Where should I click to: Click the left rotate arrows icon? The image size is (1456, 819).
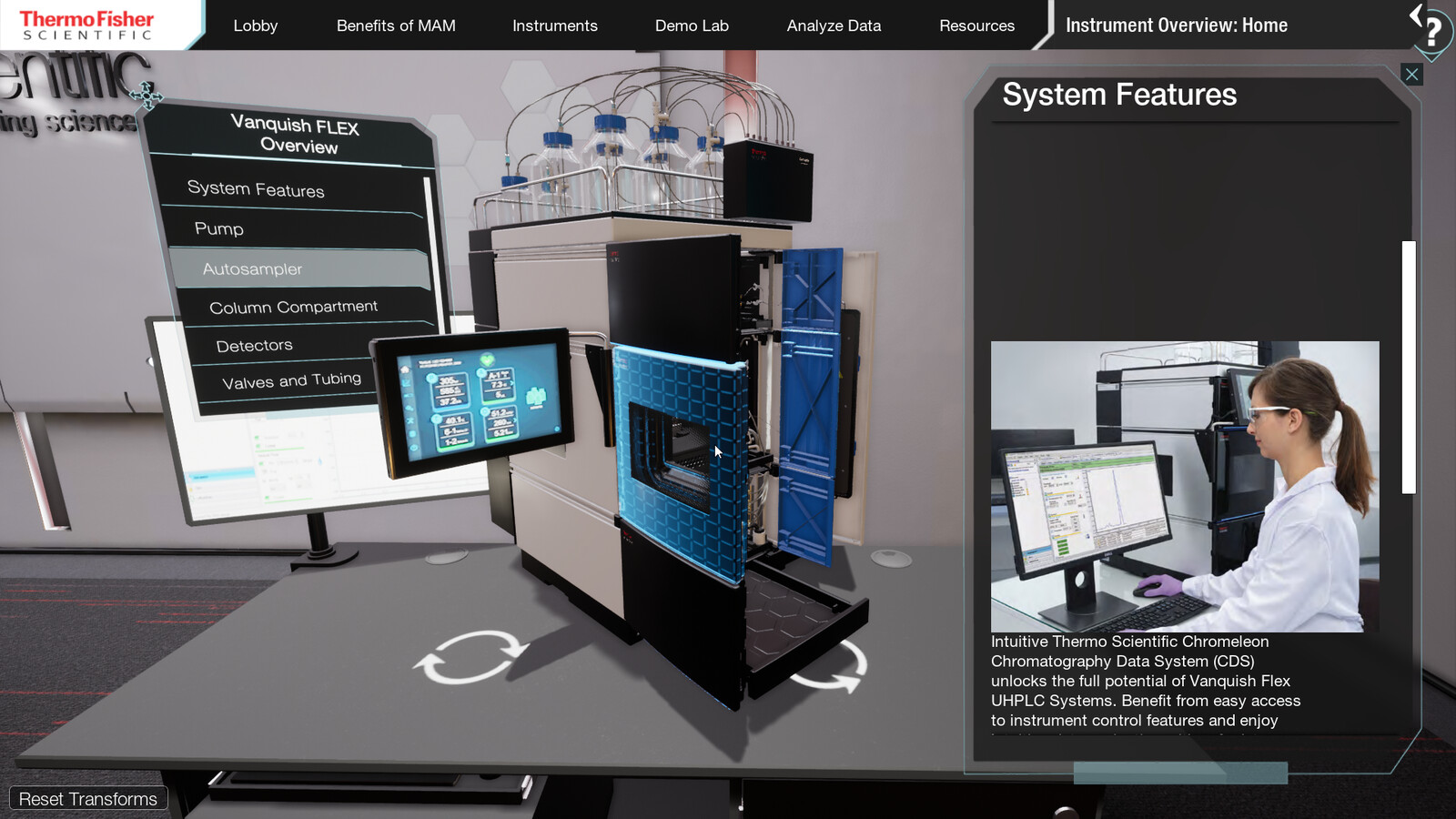(471, 656)
